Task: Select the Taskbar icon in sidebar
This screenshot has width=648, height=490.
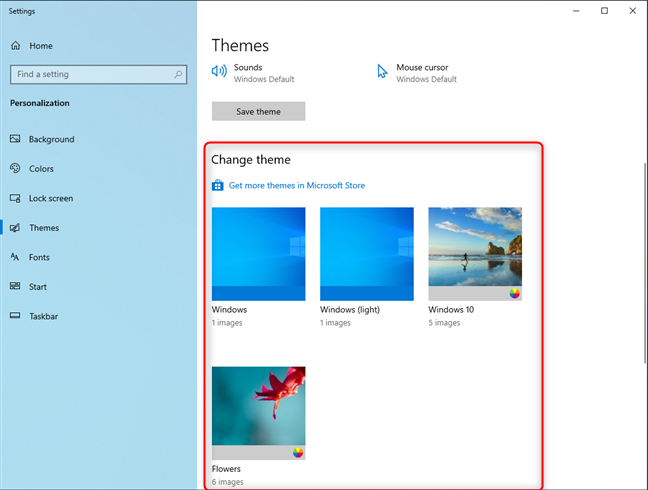Action: tap(15, 316)
